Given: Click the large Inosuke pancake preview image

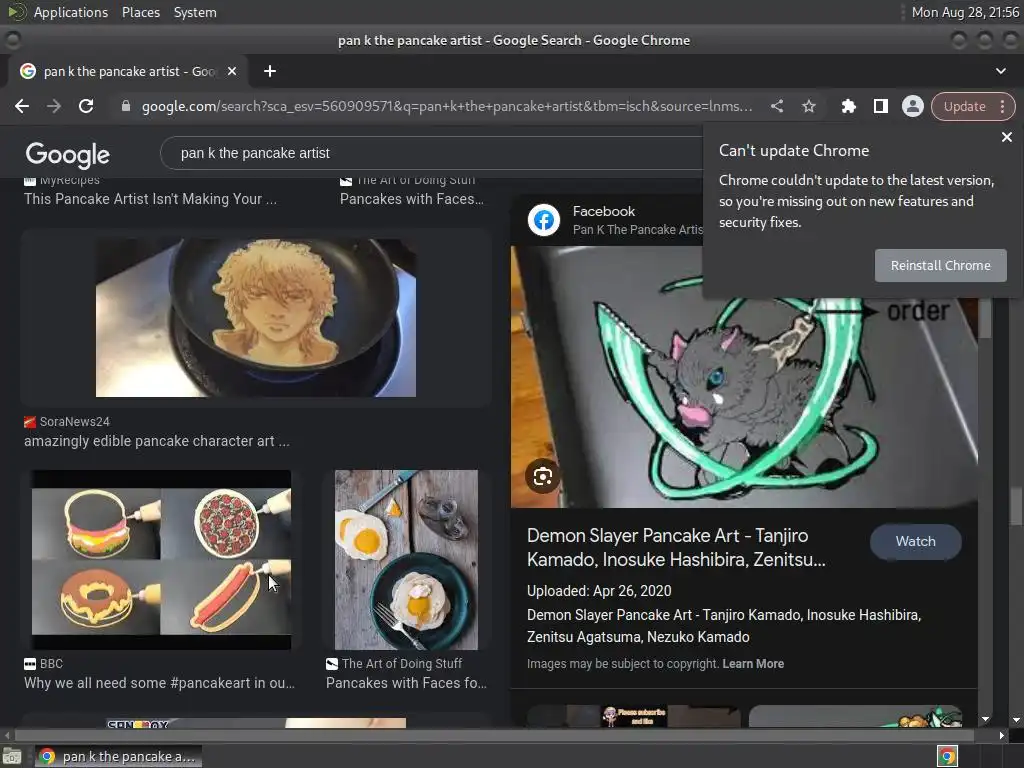Looking at the screenshot, I should (x=744, y=377).
